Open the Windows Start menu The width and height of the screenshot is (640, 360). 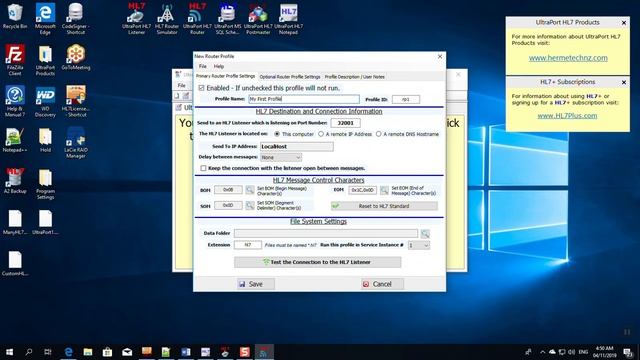[9, 352]
